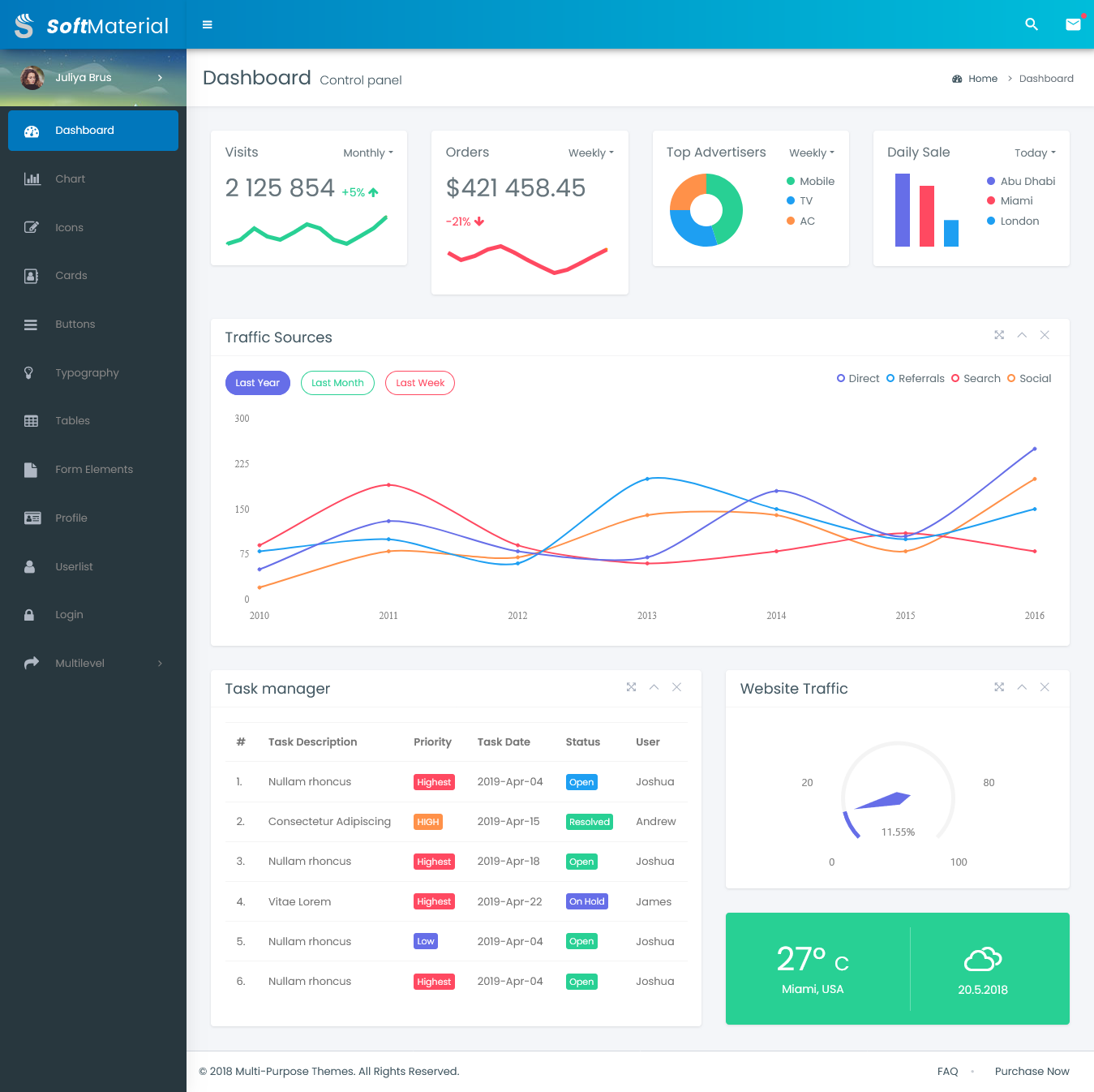
Task: Open search via the magnifier icon
Action: point(1032,24)
